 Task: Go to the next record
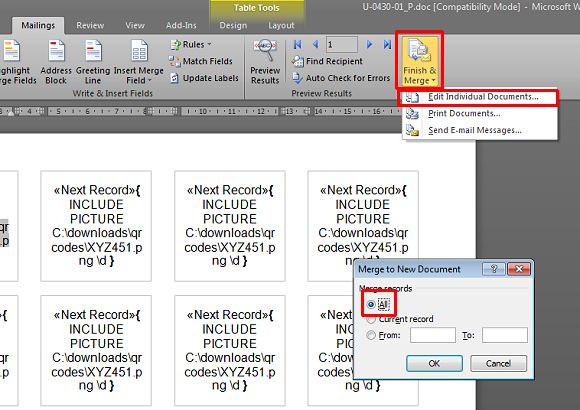[x=369, y=45]
